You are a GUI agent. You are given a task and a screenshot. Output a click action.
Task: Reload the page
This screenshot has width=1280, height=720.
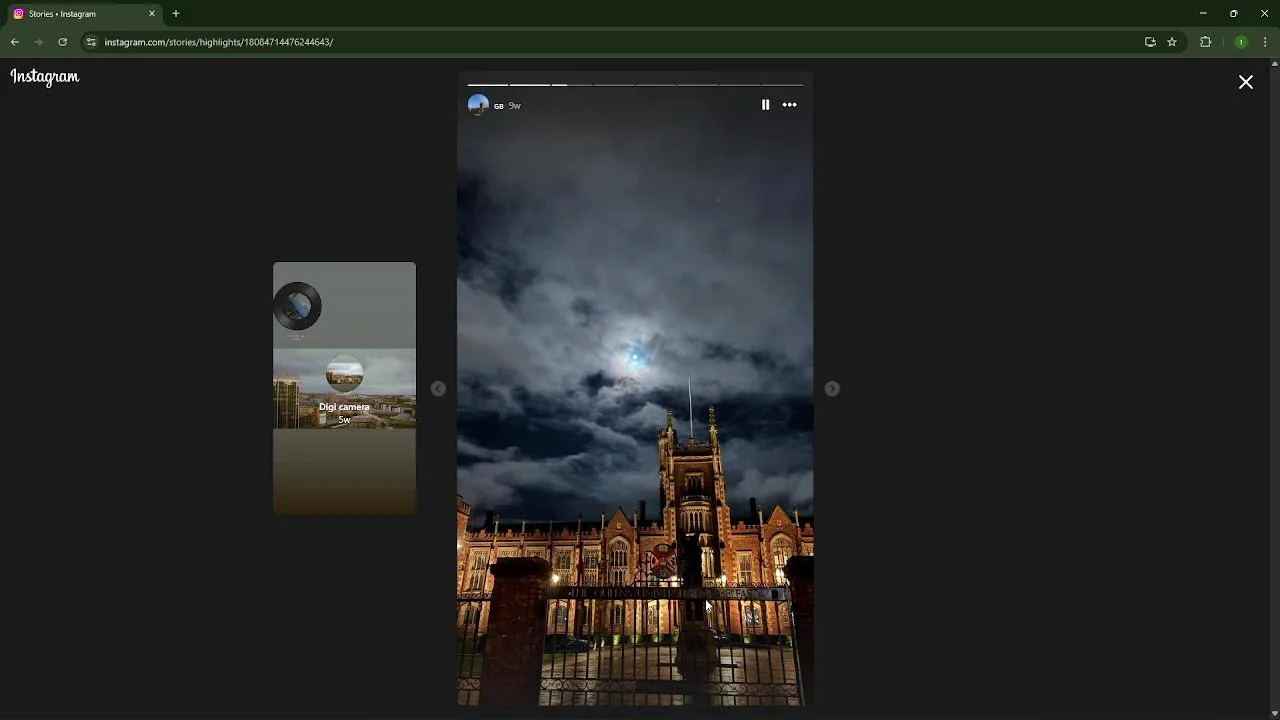tap(62, 42)
